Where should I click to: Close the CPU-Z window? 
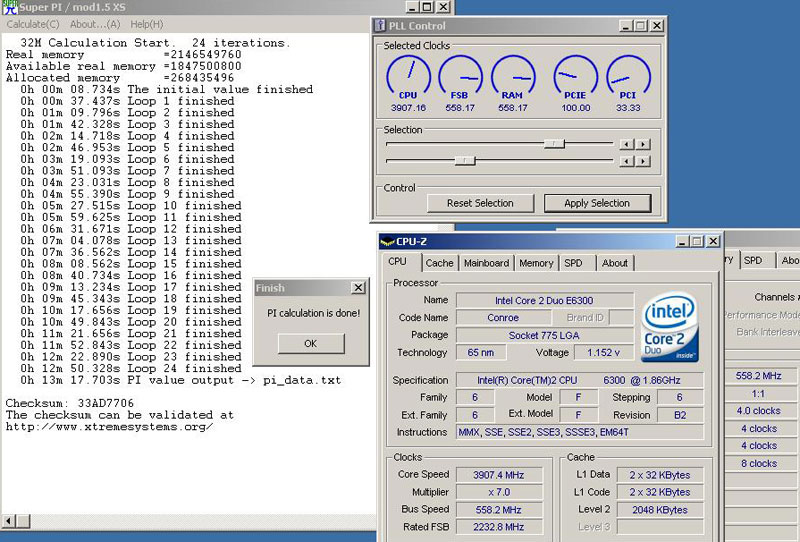[713, 241]
